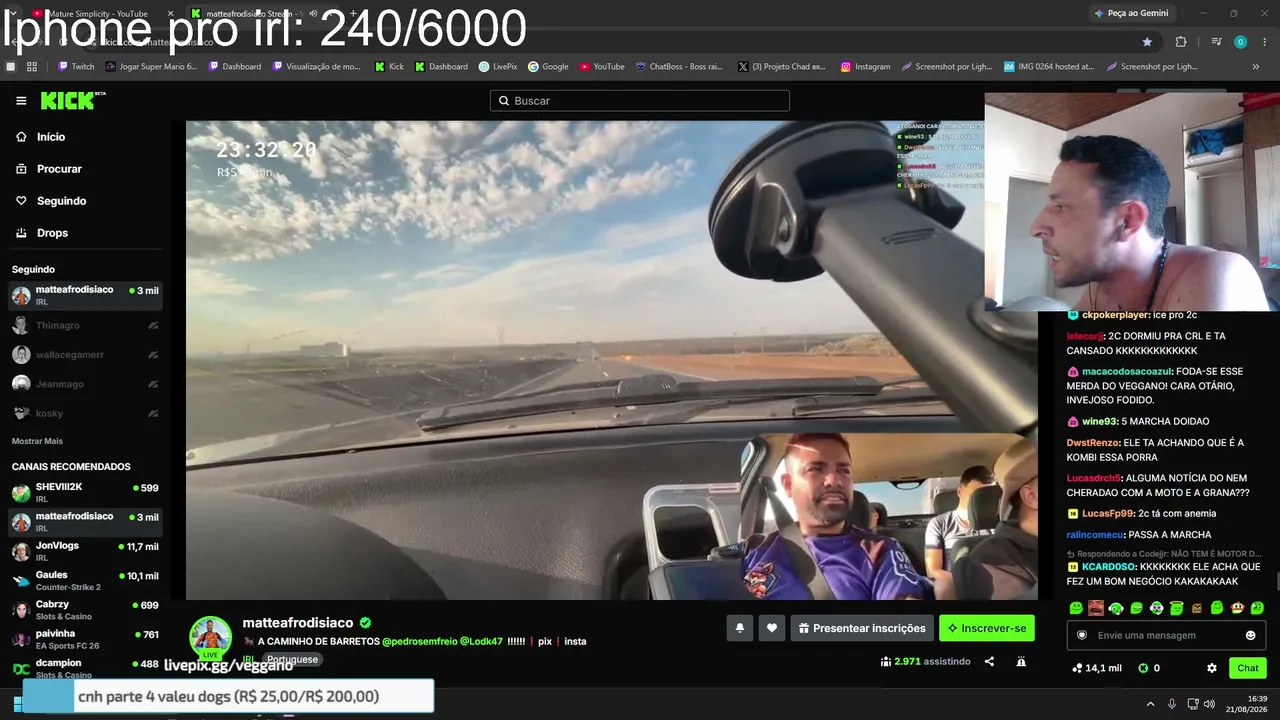
Task: Click the Kicks balance icon
Action: pyautogui.click(x=1143, y=668)
